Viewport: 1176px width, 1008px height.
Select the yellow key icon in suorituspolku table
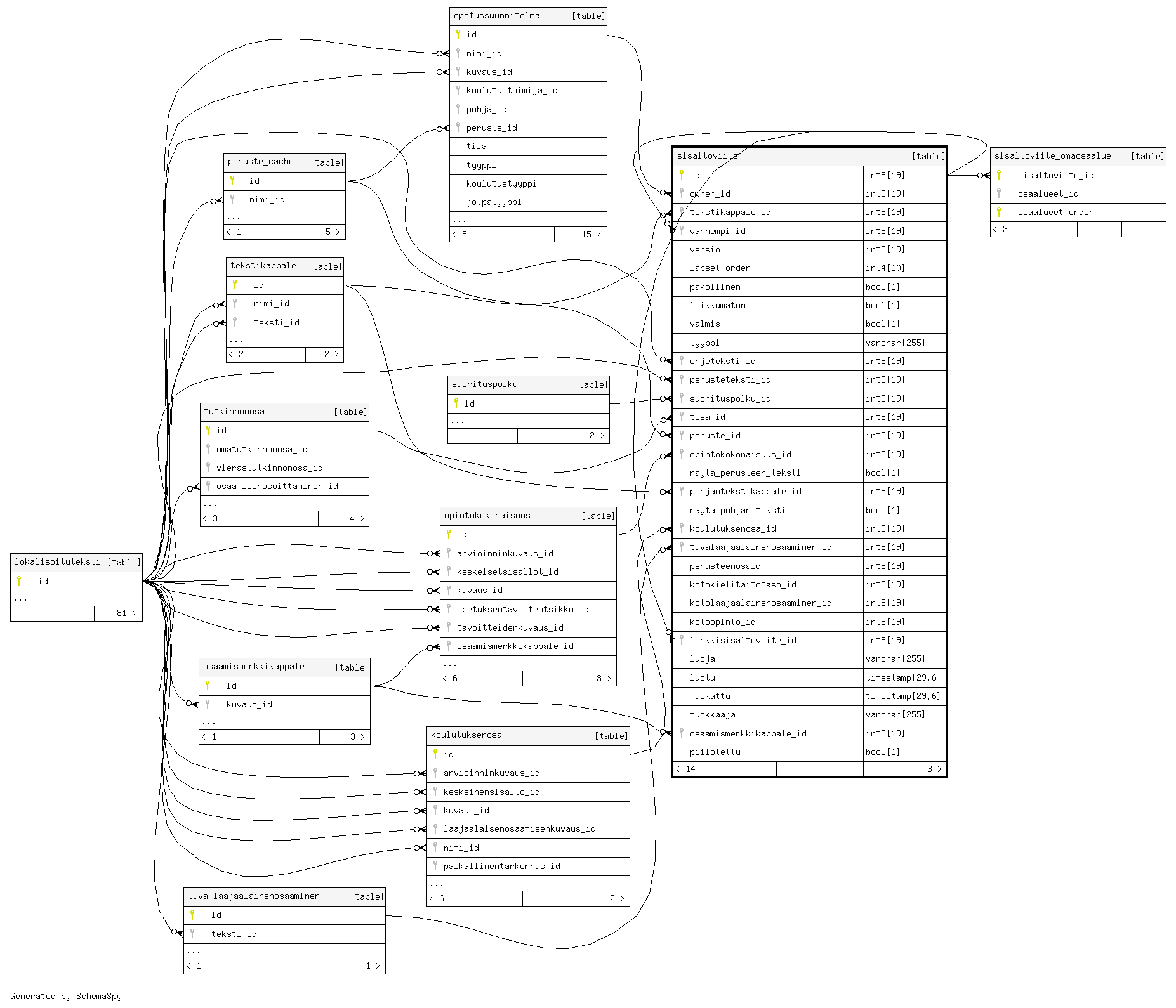pyautogui.click(x=456, y=403)
